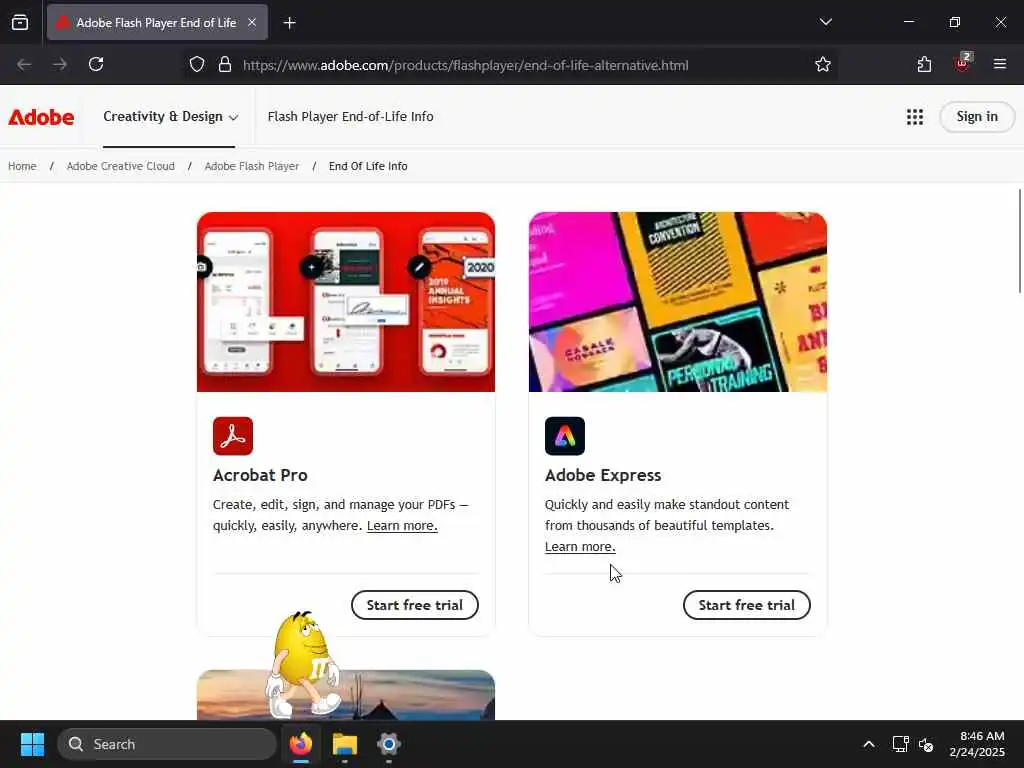This screenshot has height=768, width=1024.
Task: Open clock and date panel
Action: 977,744
